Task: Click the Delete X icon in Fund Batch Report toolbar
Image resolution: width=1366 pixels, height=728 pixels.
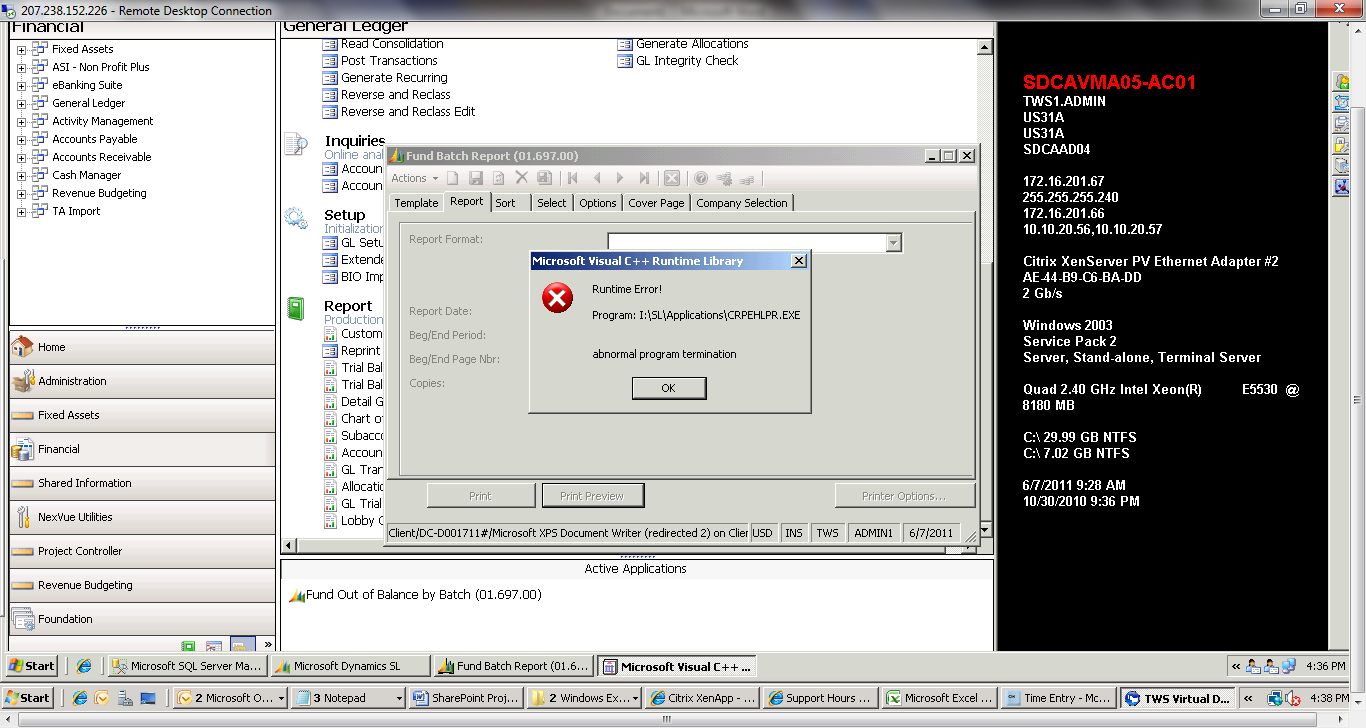Action: tap(521, 178)
